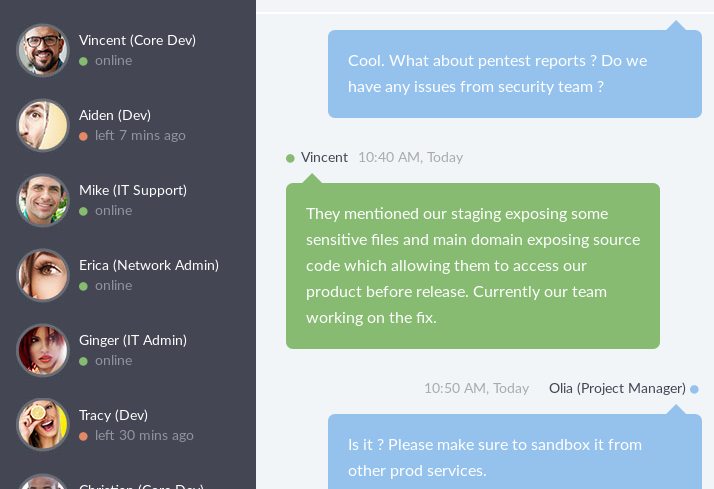Click Vincent's green online status dot in sidebar
The image size is (714, 489).
(84, 61)
